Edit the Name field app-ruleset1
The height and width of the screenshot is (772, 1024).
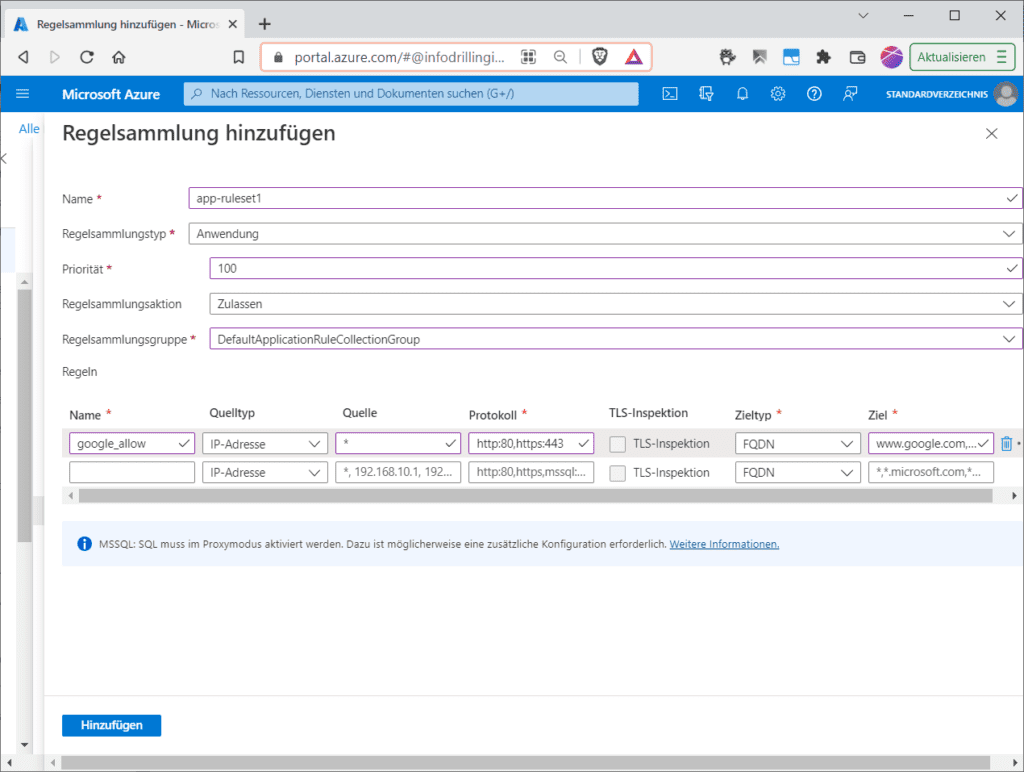coord(605,199)
